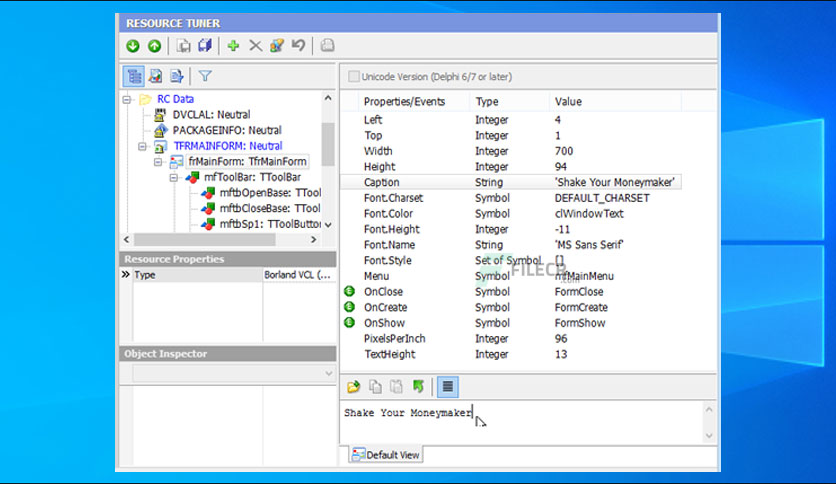Click the tree scrollbar down arrow
This screenshot has width=836, height=484.
point(328,225)
